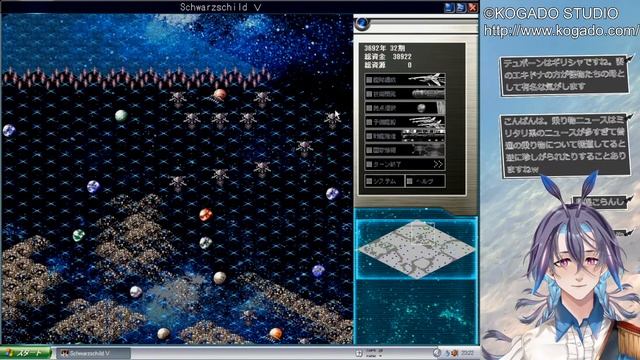640x360 pixels.
Task: Open the システム menu button
Action: click(x=384, y=181)
